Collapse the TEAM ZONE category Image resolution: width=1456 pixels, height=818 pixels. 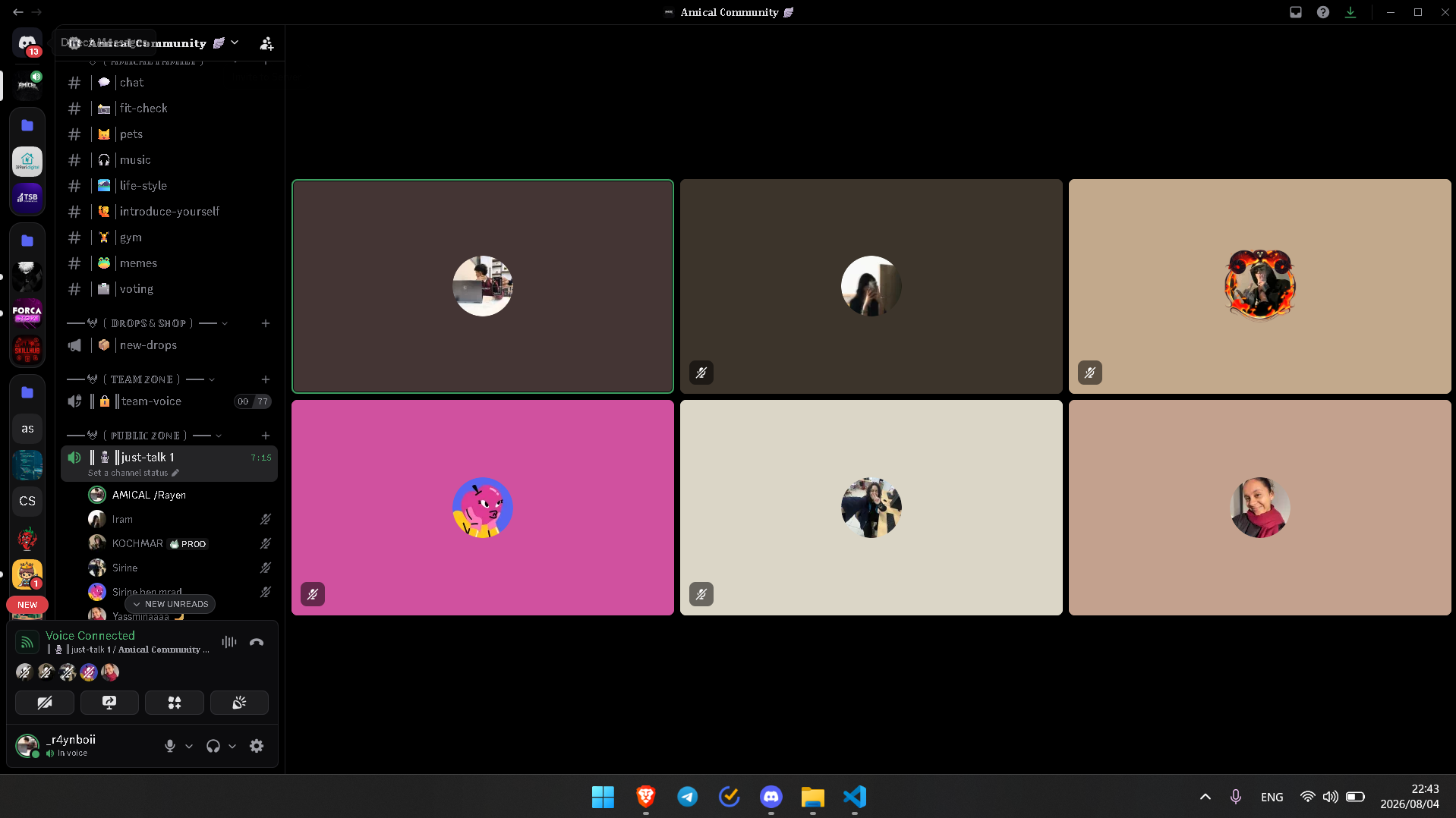(x=212, y=379)
